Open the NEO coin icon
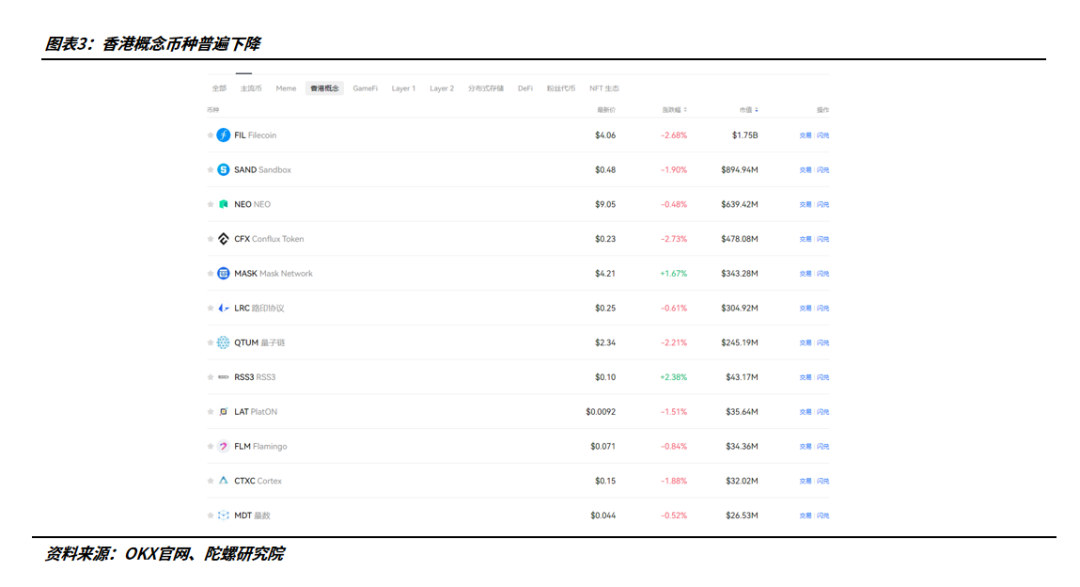Image resolution: width=1080 pixels, height=587 pixels. point(223,204)
